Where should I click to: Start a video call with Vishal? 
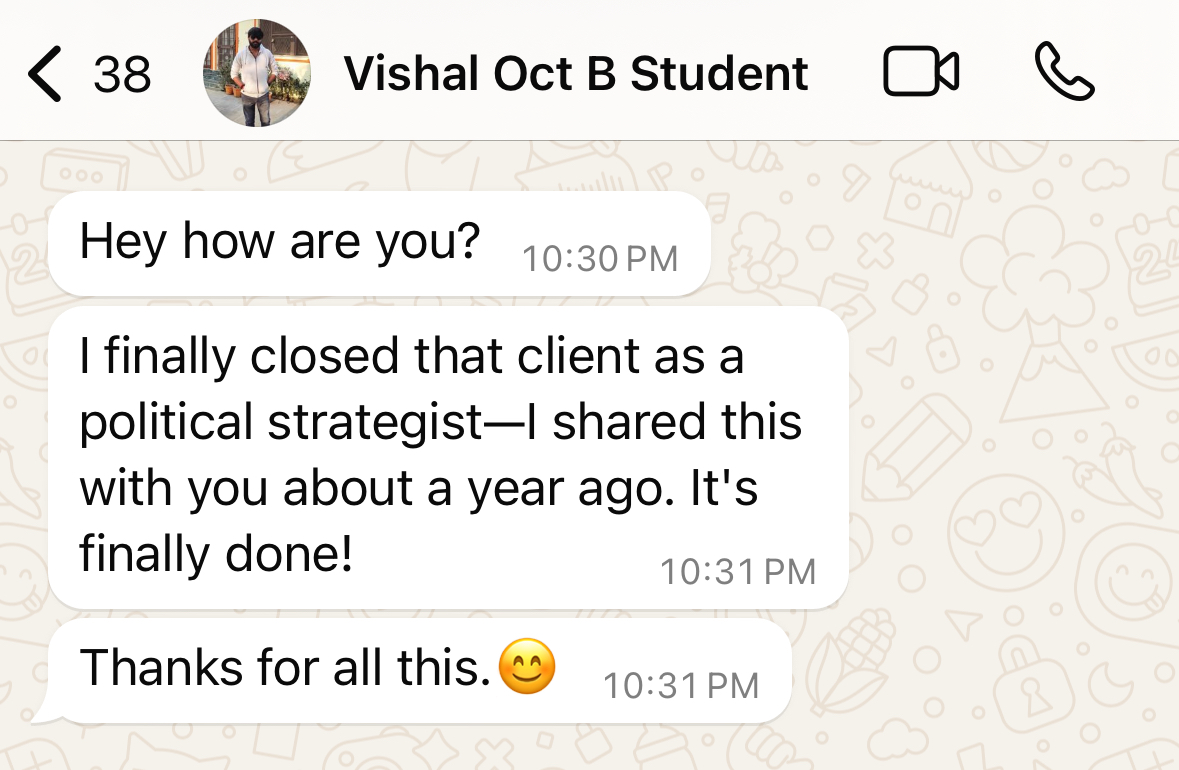click(x=921, y=73)
